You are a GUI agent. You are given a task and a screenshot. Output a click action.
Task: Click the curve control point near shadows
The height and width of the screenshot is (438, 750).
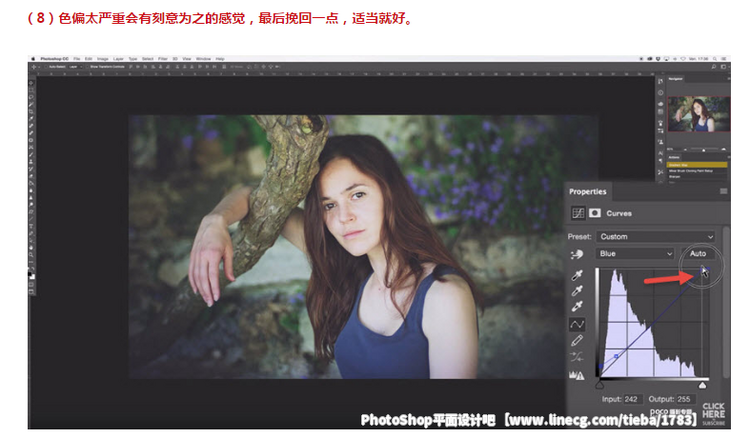[x=616, y=356]
